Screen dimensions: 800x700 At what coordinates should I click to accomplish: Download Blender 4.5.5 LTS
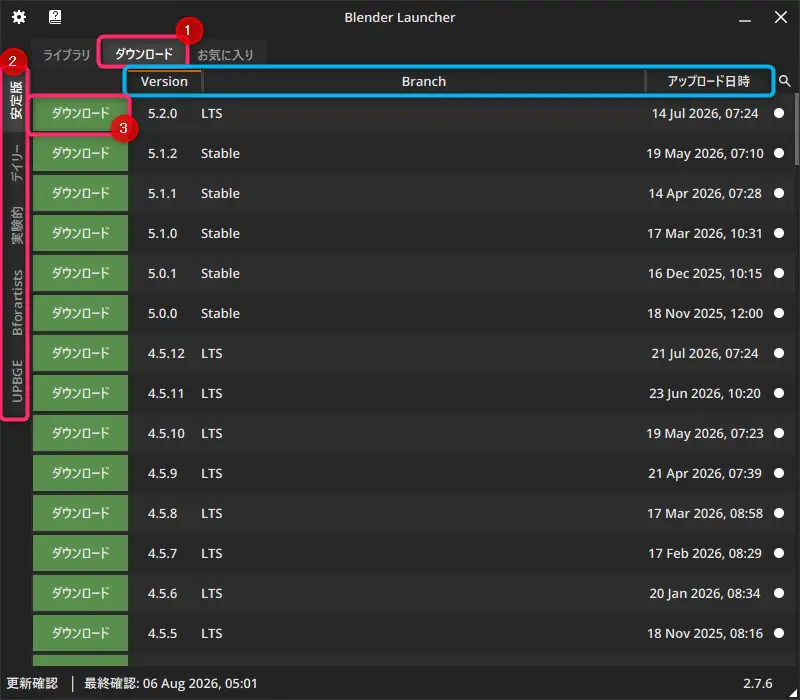click(81, 633)
